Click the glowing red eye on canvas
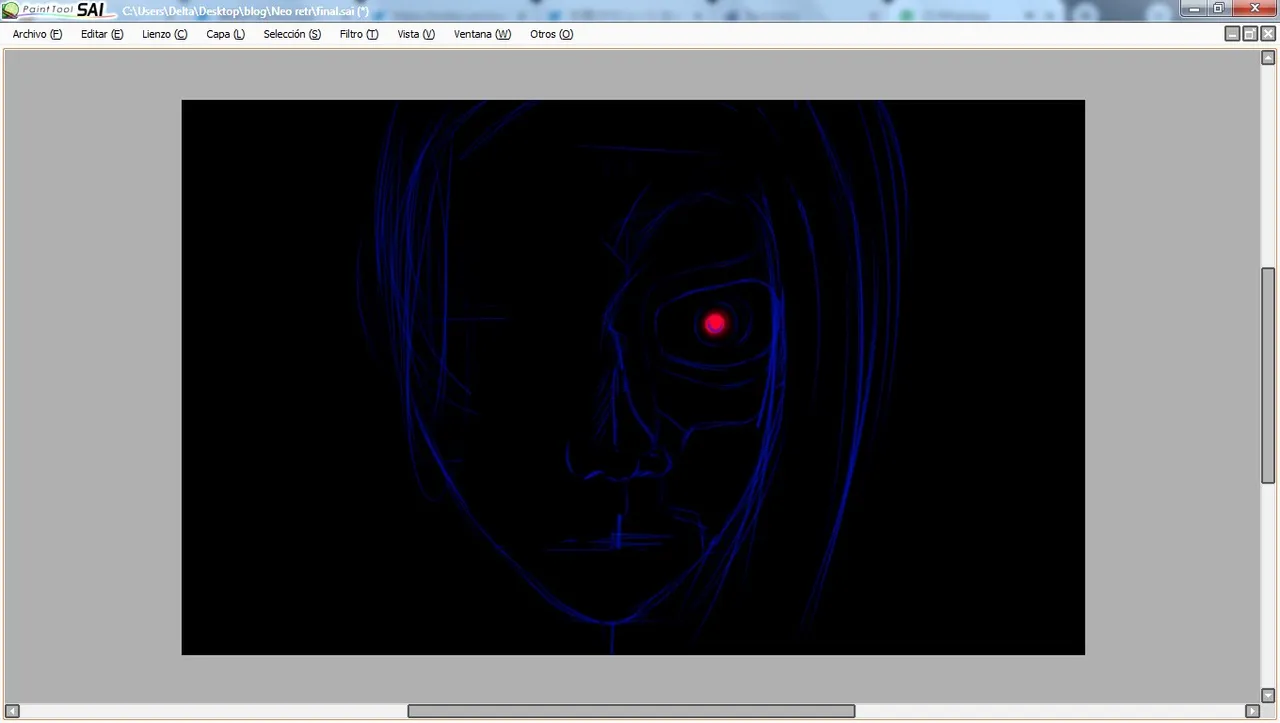Viewport: 1280px width, 723px height. [715, 323]
